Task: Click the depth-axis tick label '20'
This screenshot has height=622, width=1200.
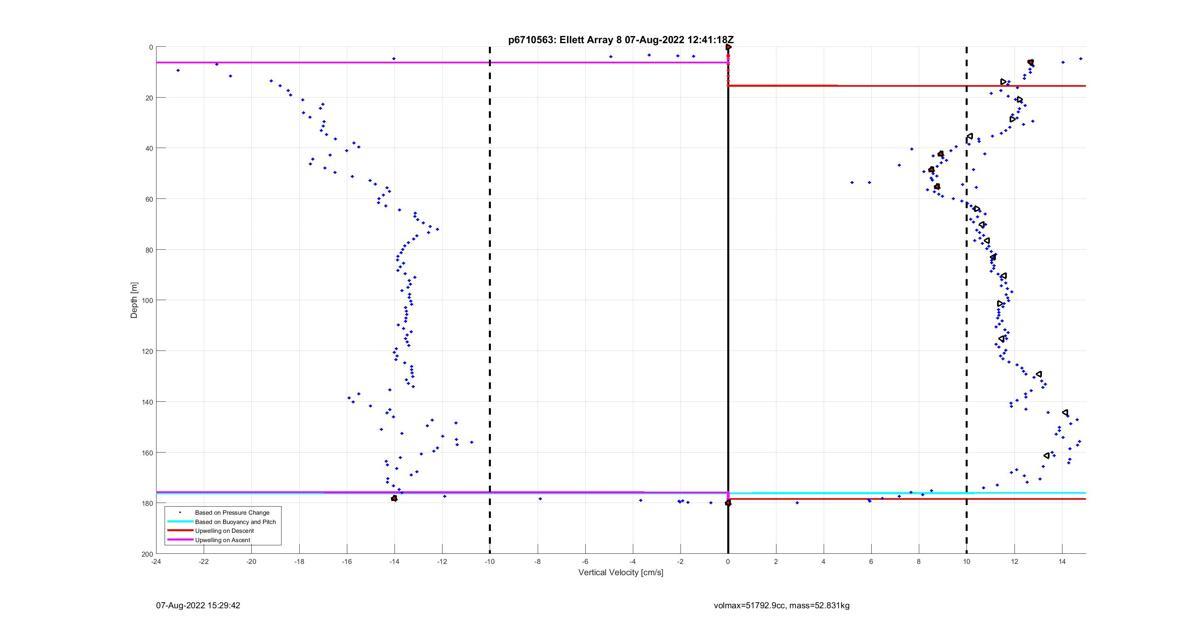Action: 148,98
